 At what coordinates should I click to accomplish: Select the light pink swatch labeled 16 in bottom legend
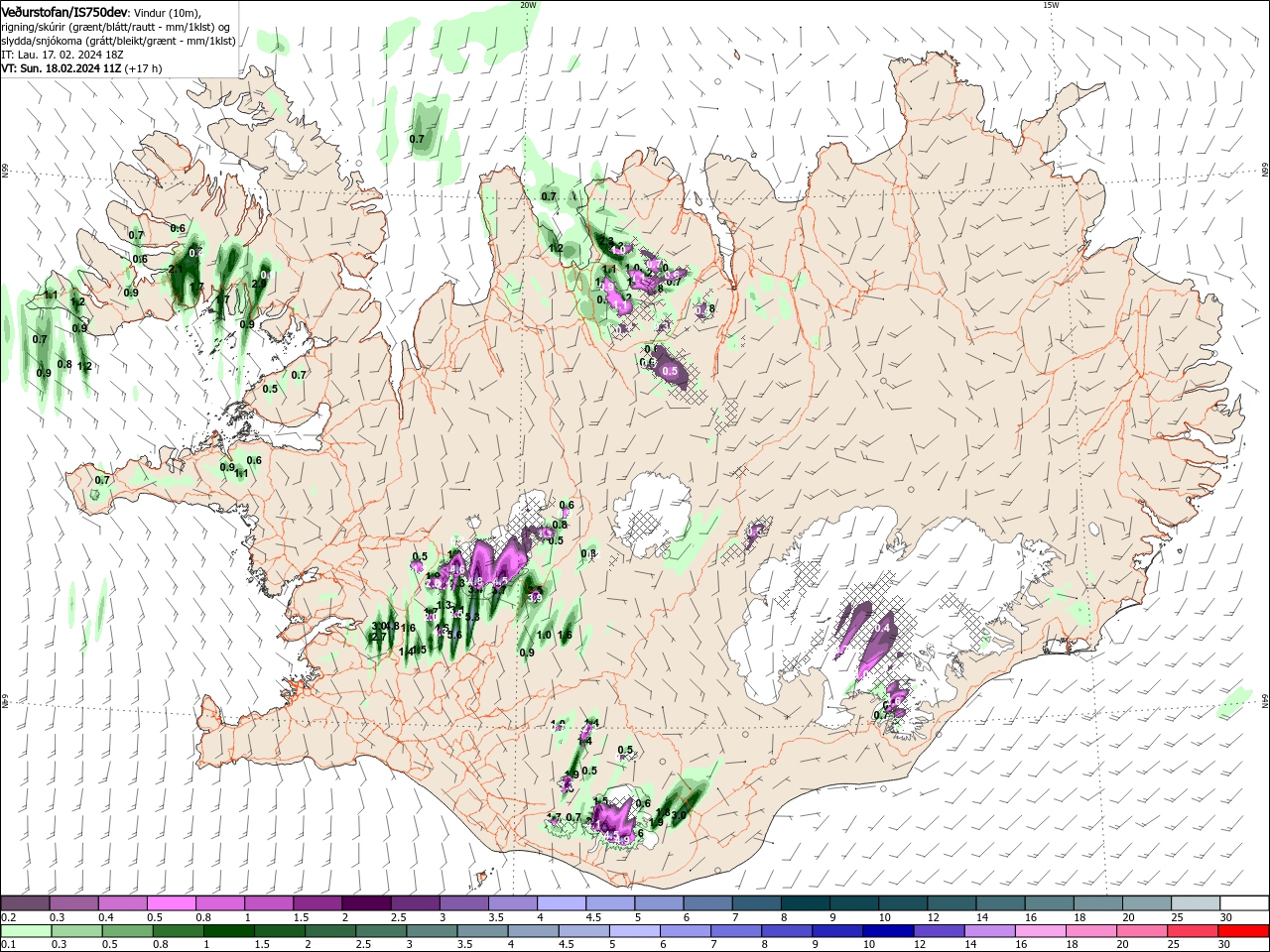(1040, 931)
